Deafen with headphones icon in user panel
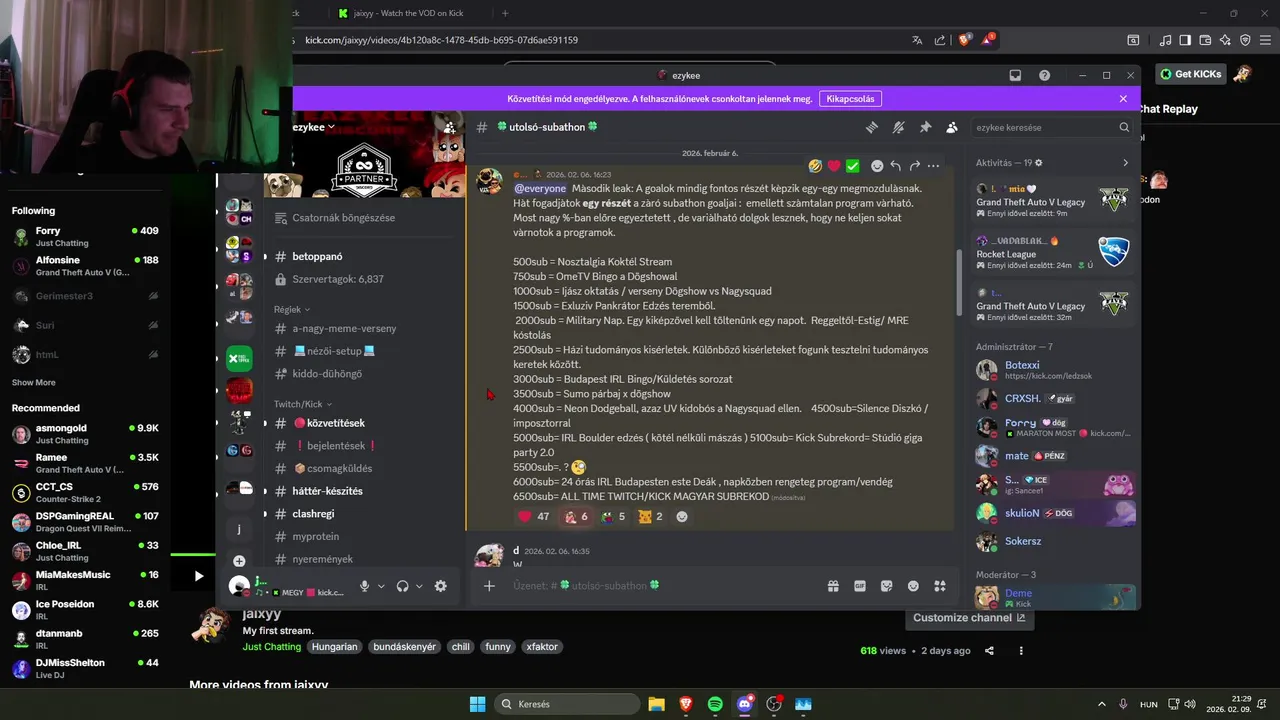The height and width of the screenshot is (720, 1280). [x=402, y=586]
